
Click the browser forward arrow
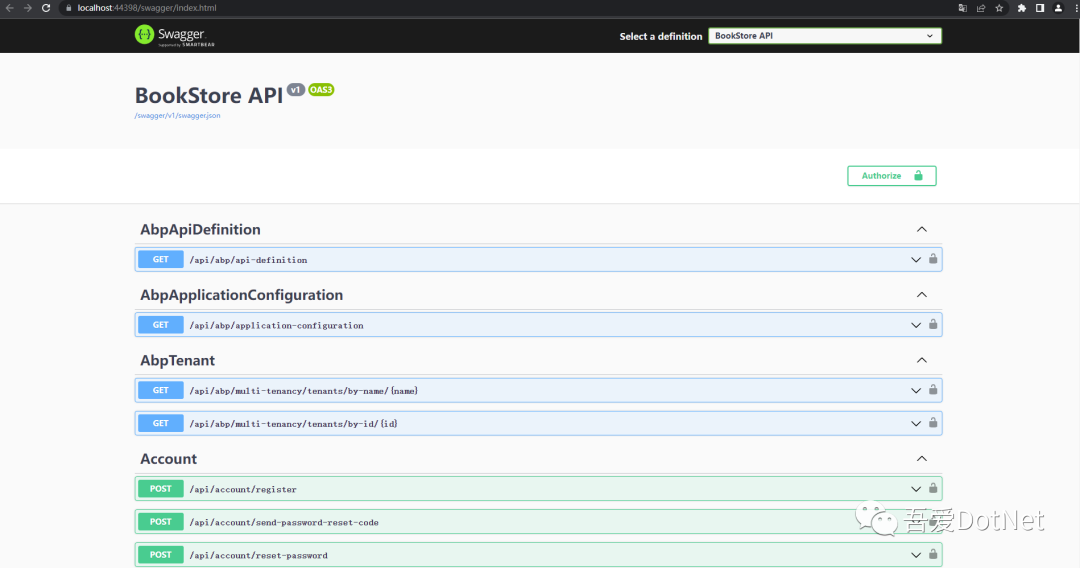click(28, 8)
